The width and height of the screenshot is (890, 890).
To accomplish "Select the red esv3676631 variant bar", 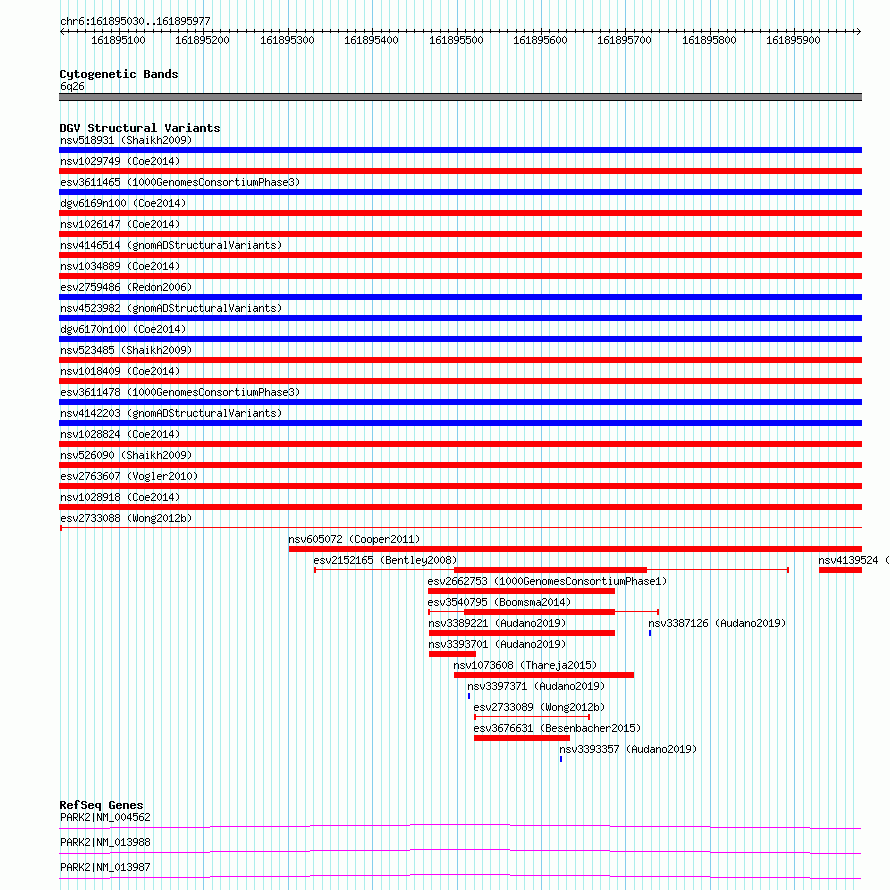I will pyautogui.click(x=522, y=738).
